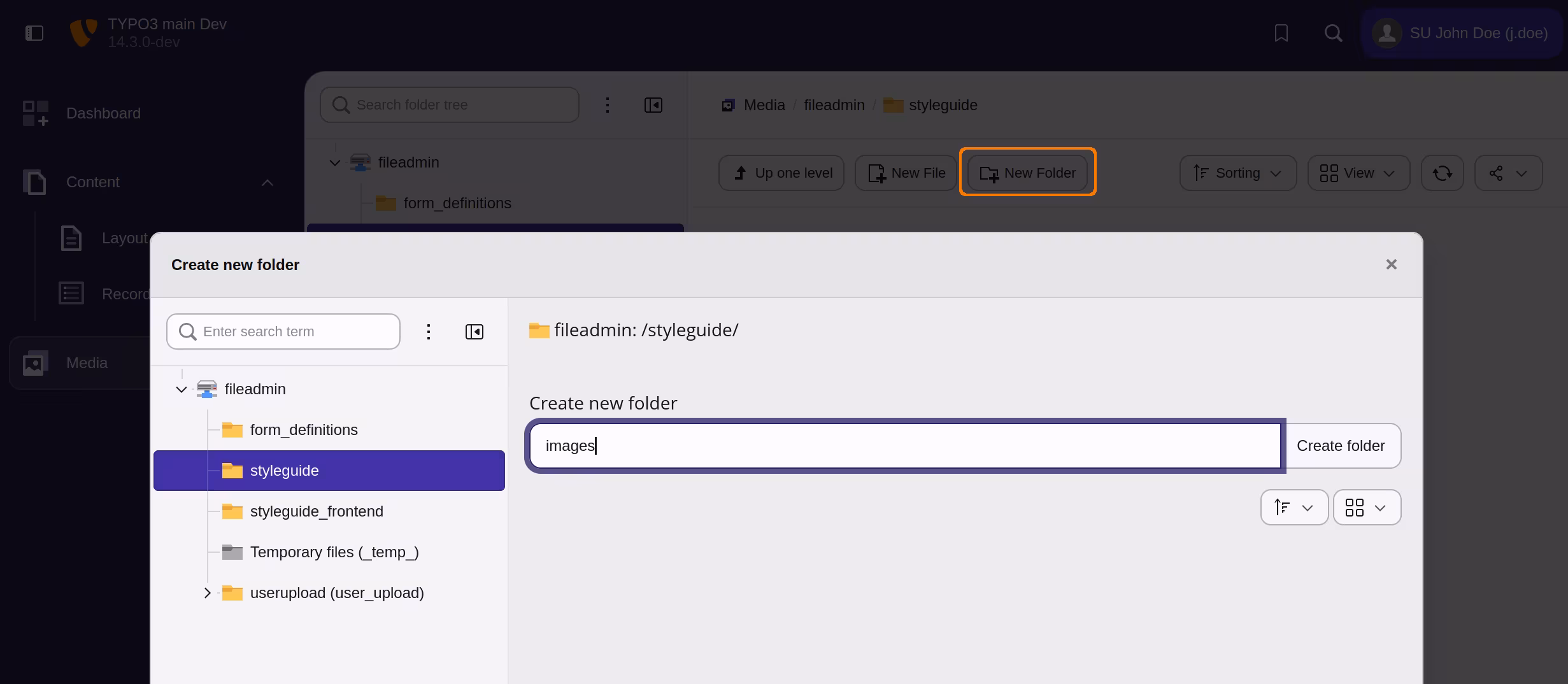
Task: Collapse the fileadmin node in the modal tree
Action: 182,389
